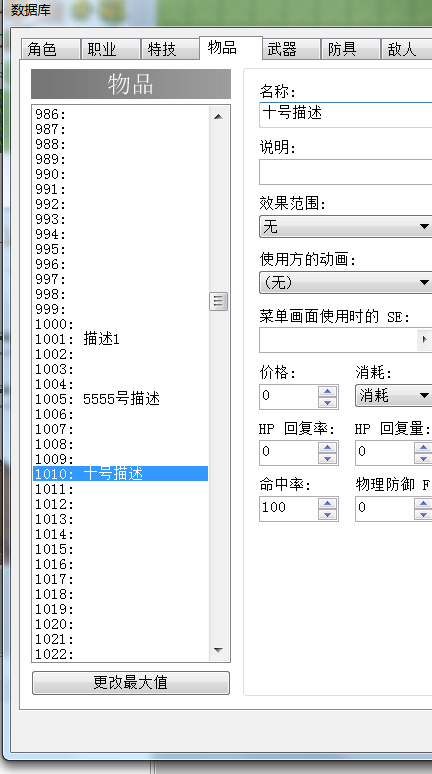The height and width of the screenshot is (774, 432).
Task: Click the item list scroll-up arrow
Action: 218,116
